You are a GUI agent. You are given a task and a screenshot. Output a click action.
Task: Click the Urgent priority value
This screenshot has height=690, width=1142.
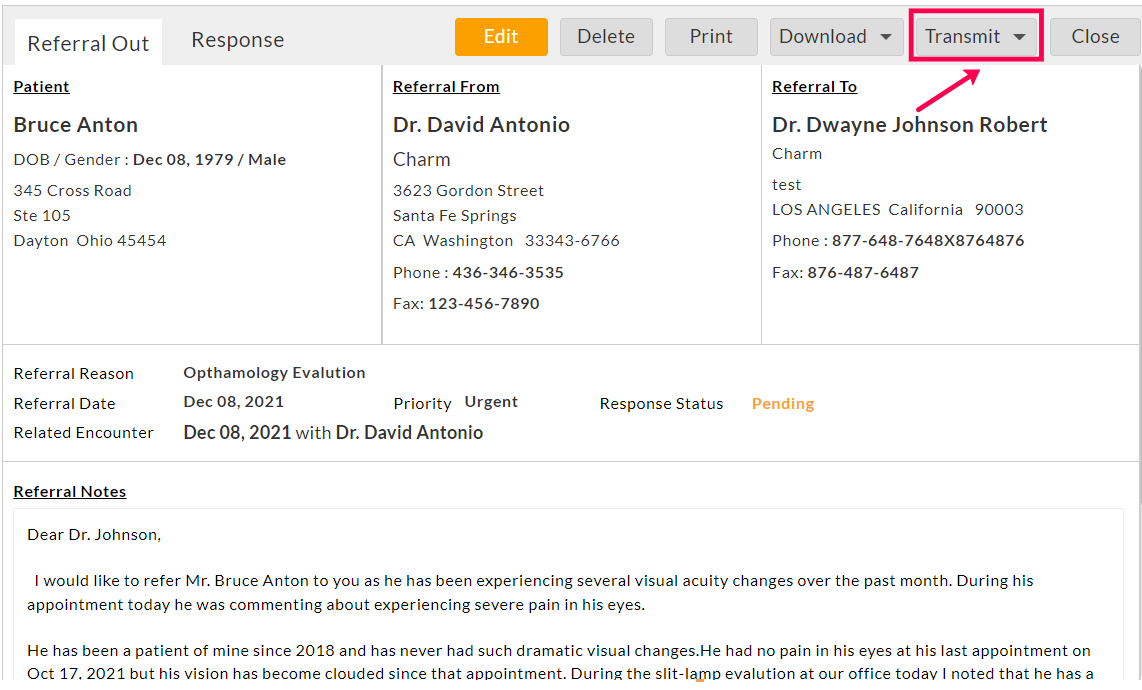[x=491, y=402]
